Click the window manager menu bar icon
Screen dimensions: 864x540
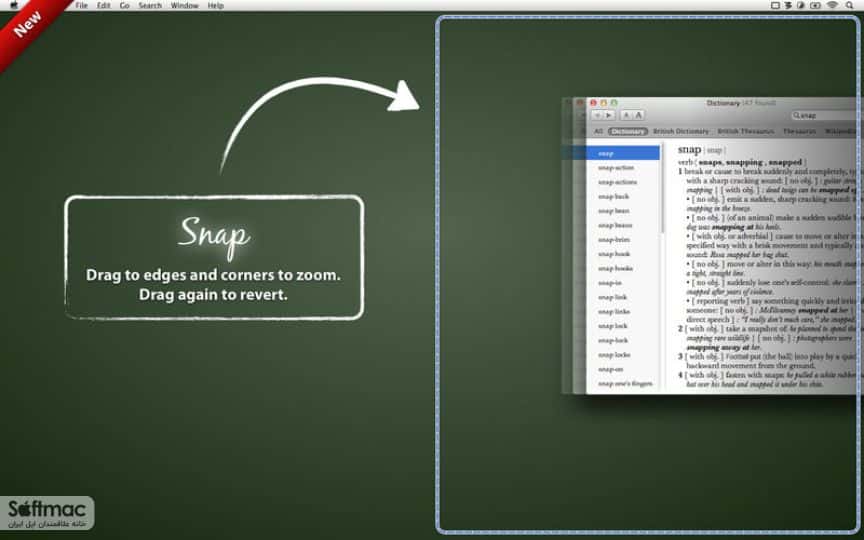tap(775, 6)
